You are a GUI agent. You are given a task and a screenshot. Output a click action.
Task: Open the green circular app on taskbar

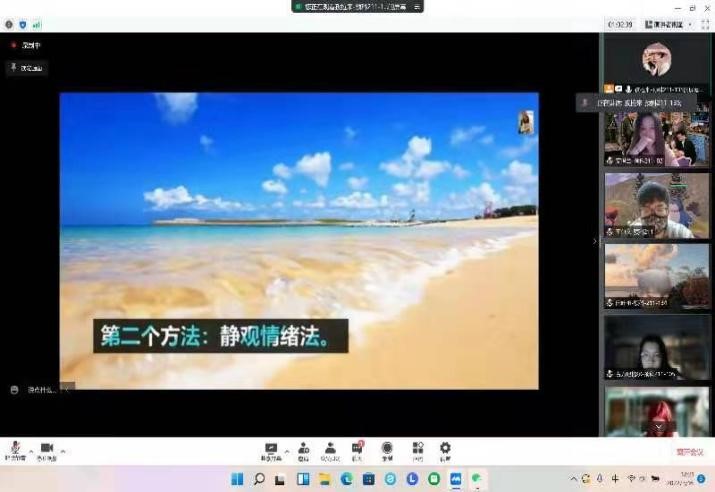click(434, 479)
